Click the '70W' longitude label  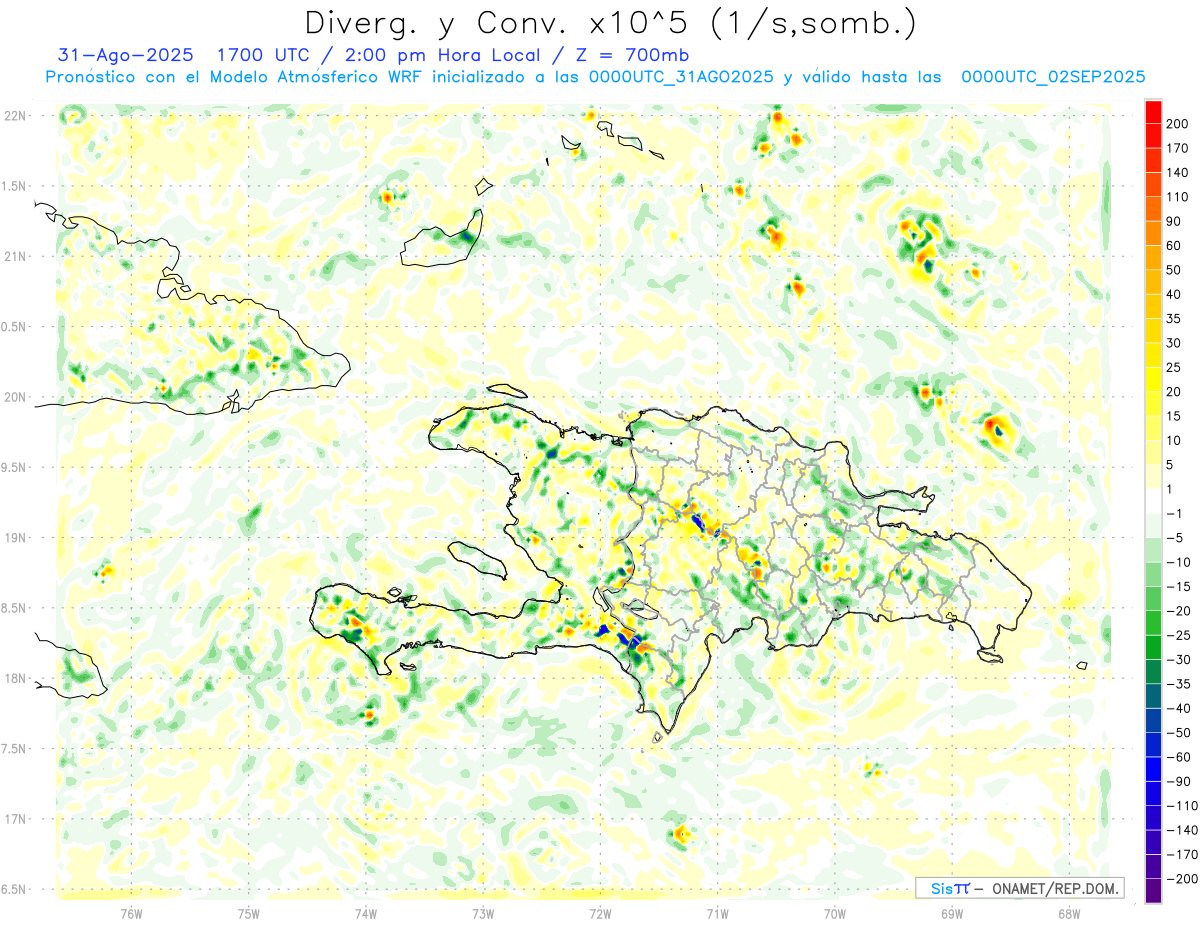[x=835, y=914]
